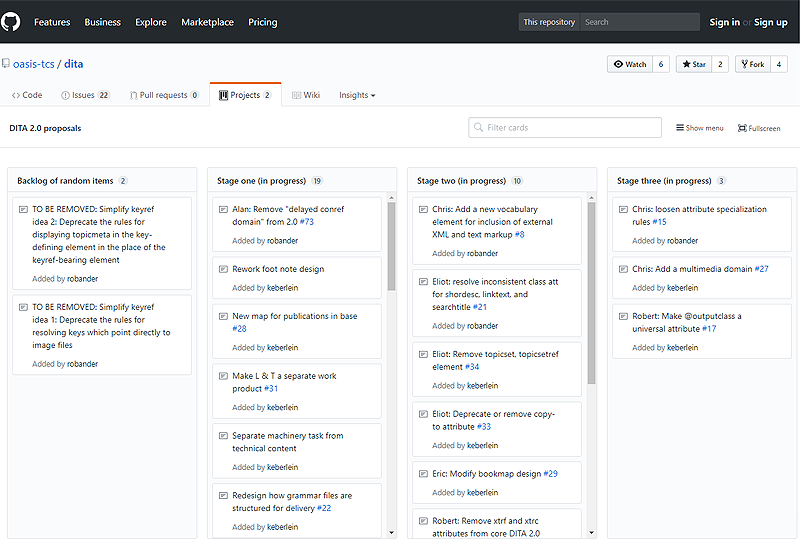The image size is (800, 540).
Task: Open Features in the top navigation
Action: 52,22
